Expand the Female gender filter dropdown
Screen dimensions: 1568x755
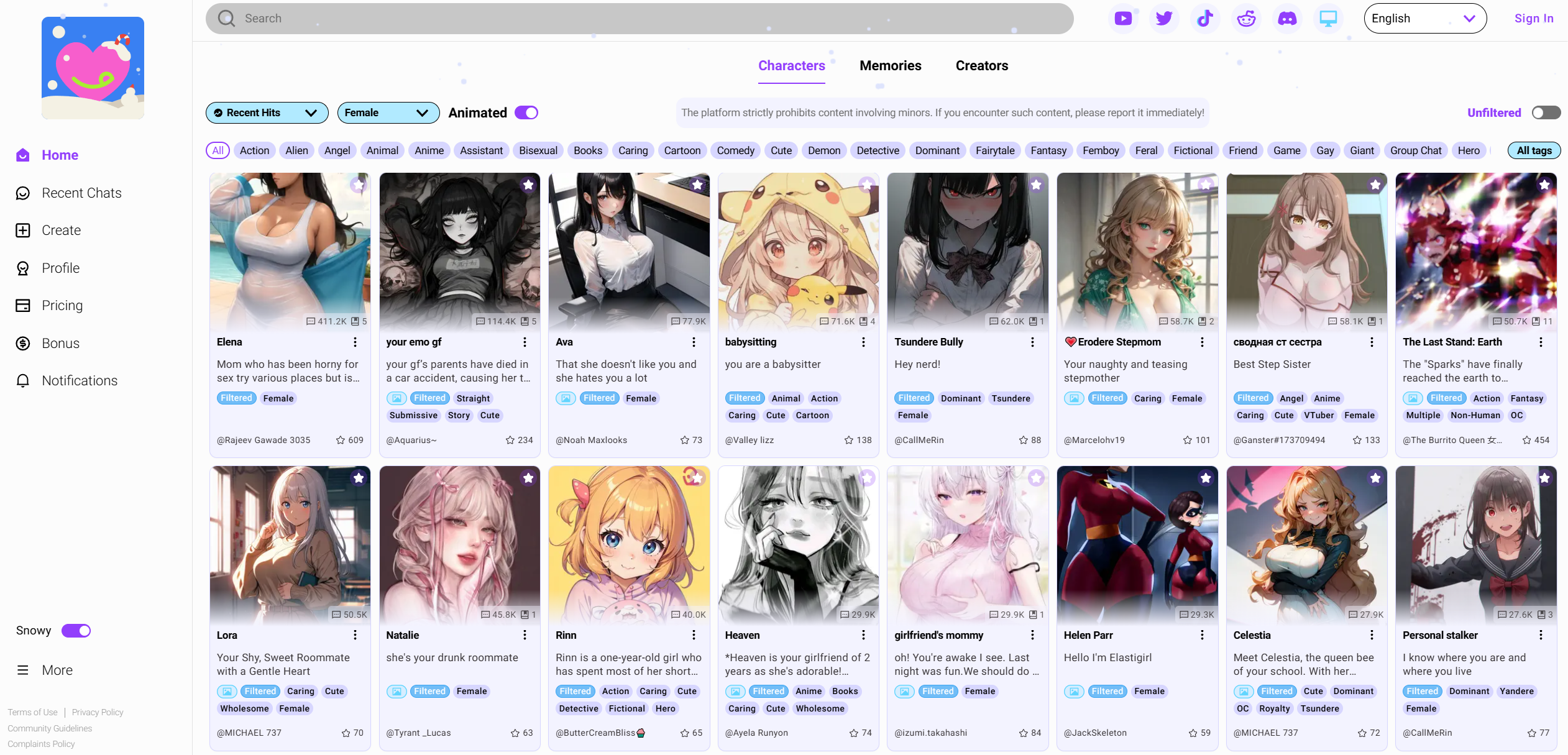(388, 112)
